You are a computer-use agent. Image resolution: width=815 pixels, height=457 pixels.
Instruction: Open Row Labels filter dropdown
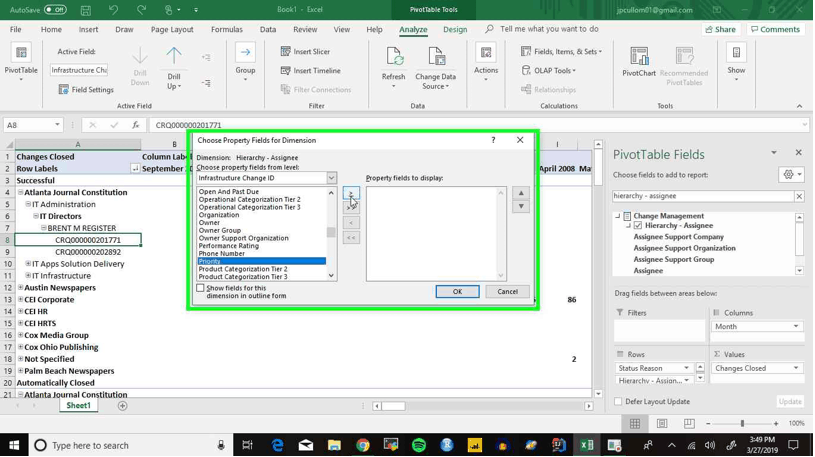click(x=135, y=168)
